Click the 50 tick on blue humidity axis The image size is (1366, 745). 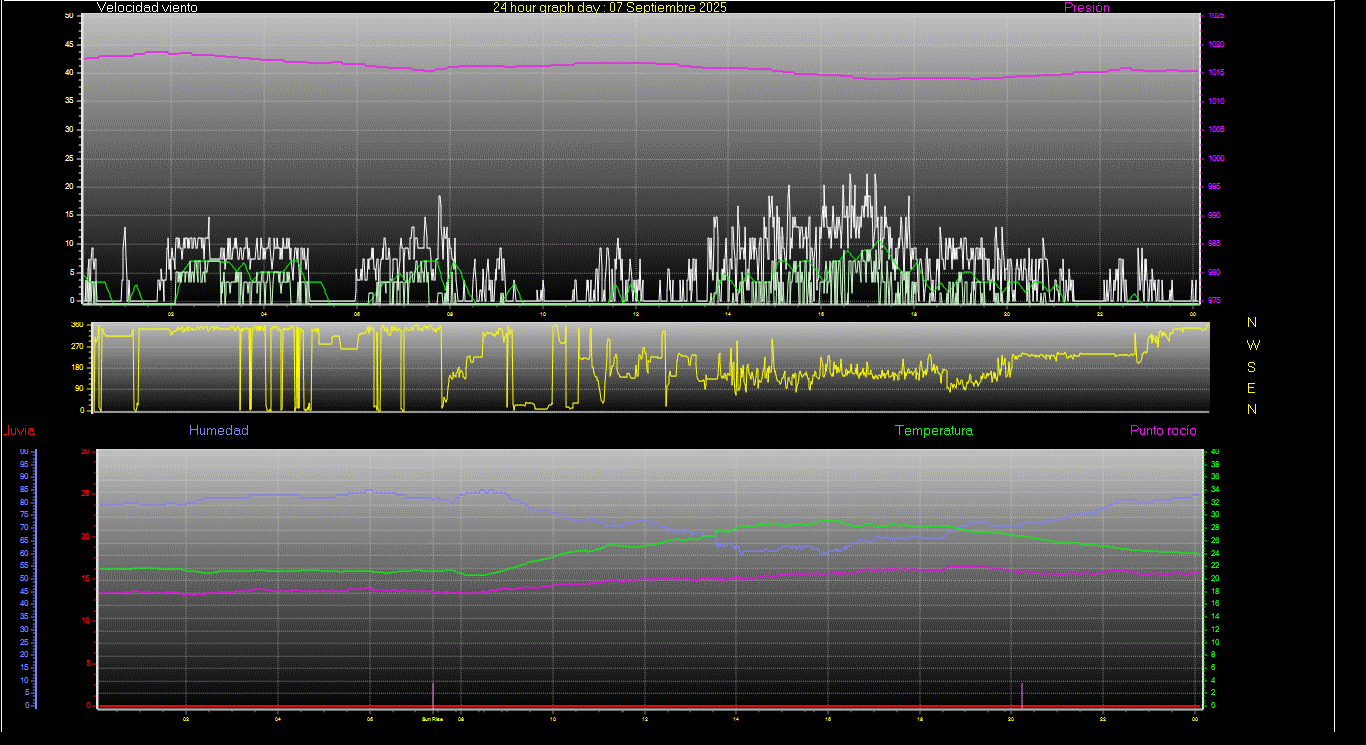23,579
